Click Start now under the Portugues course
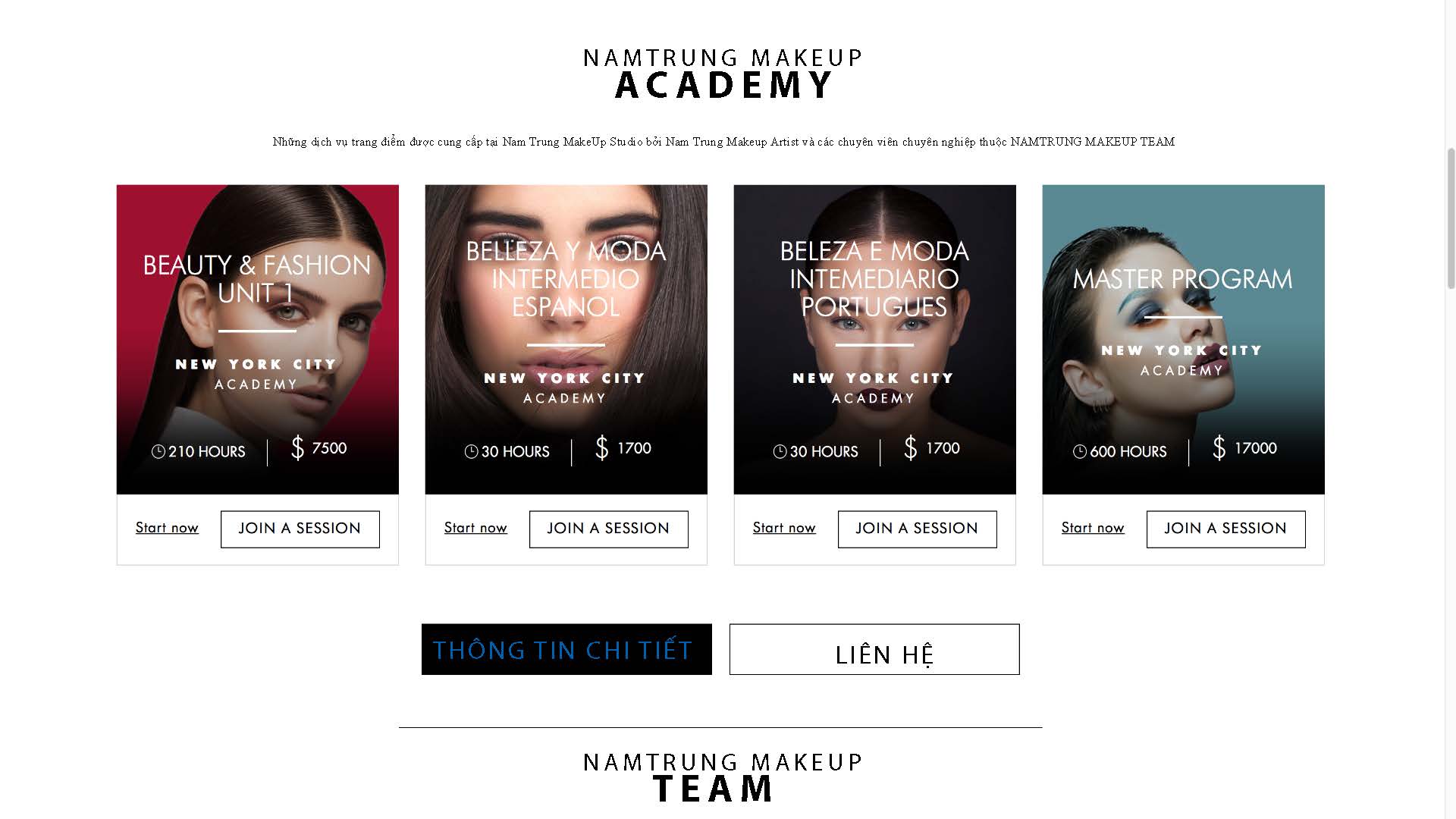 [784, 528]
